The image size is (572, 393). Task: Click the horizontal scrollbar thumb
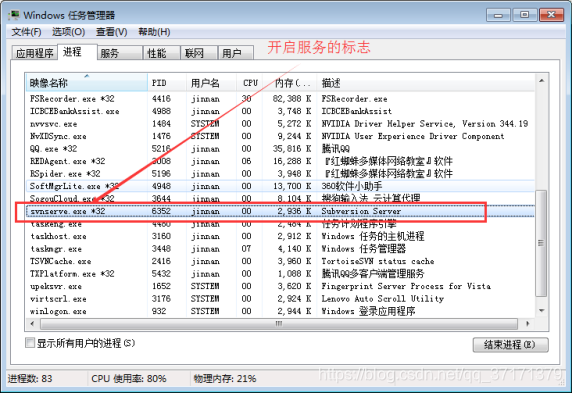pyautogui.click(x=279, y=324)
